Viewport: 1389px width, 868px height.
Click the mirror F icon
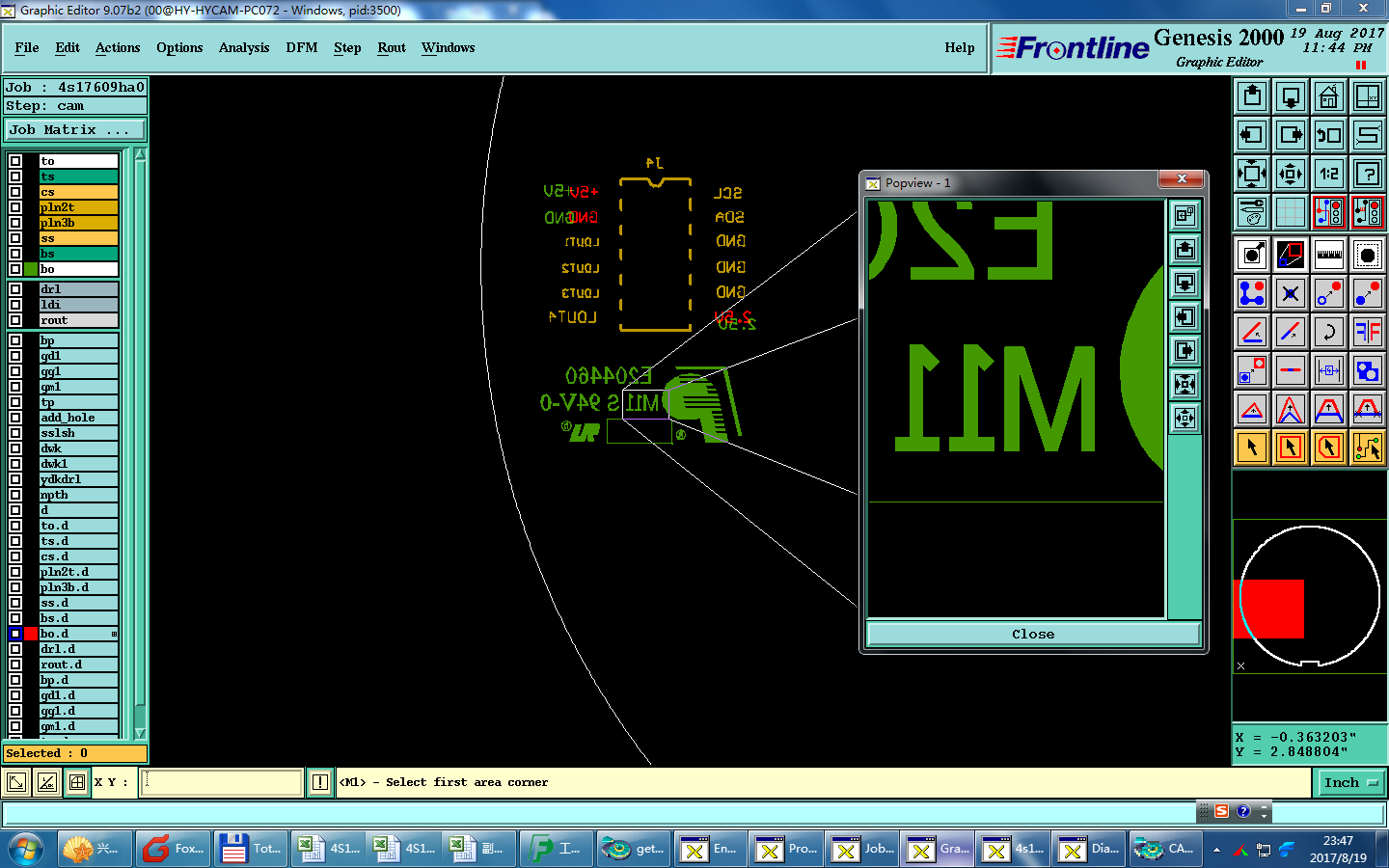(1368, 332)
